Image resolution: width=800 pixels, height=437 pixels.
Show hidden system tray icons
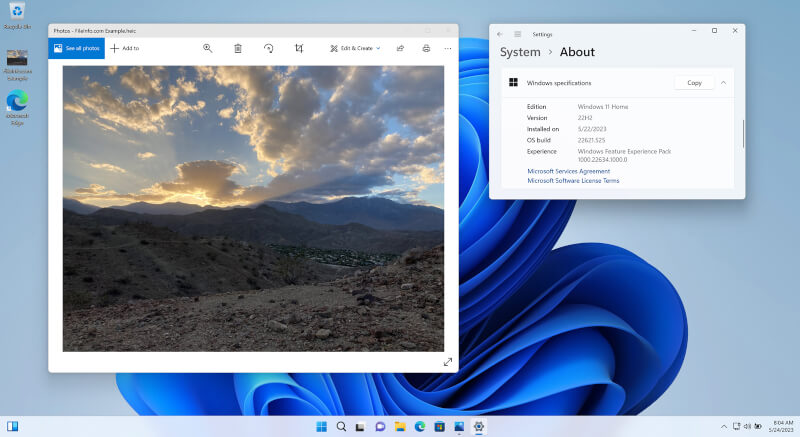723,427
